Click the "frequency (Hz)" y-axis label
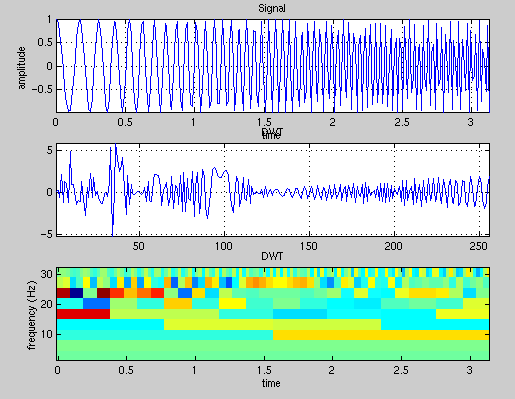 31,316
